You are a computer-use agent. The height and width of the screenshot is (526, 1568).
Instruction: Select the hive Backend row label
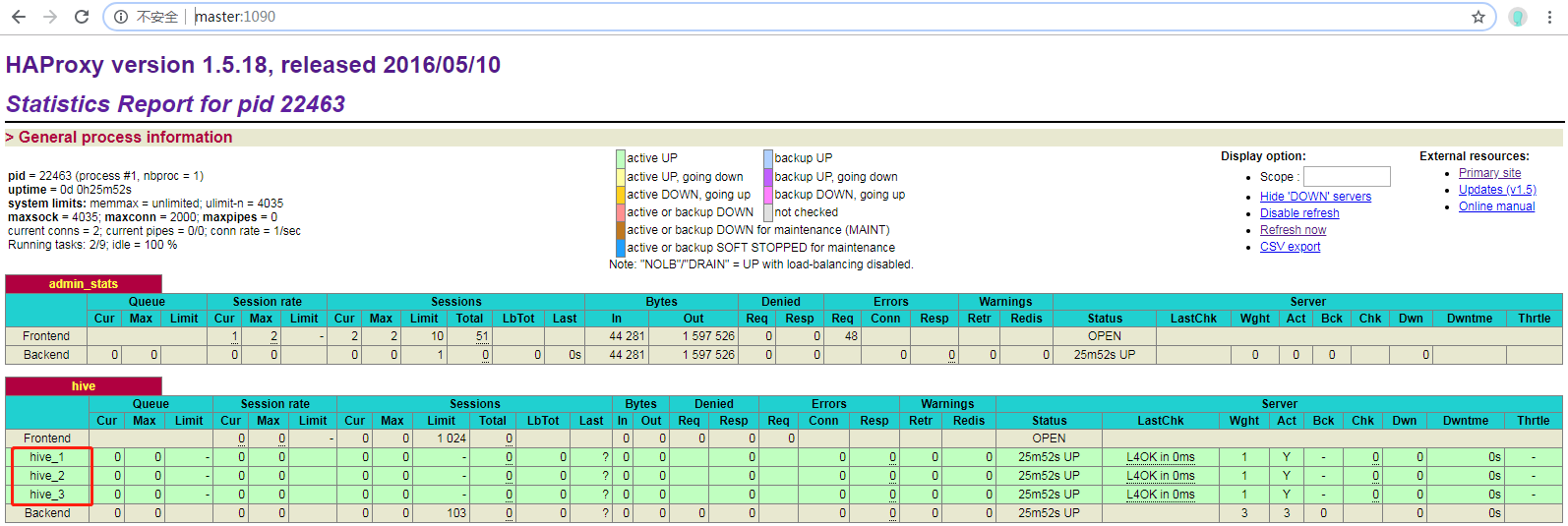click(46, 513)
